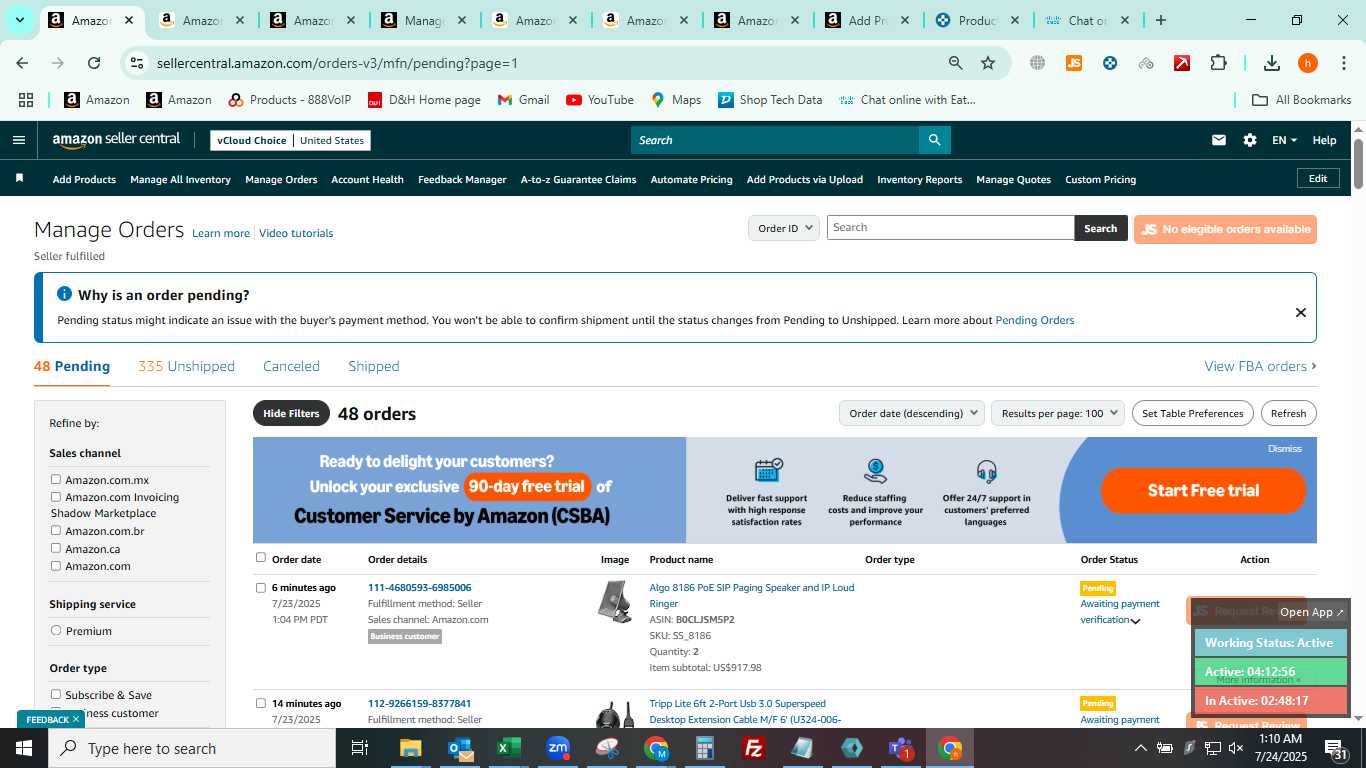Open order link 111-4680593-6985006
The width and height of the screenshot is (1366, 768).
tap(419, 587)
